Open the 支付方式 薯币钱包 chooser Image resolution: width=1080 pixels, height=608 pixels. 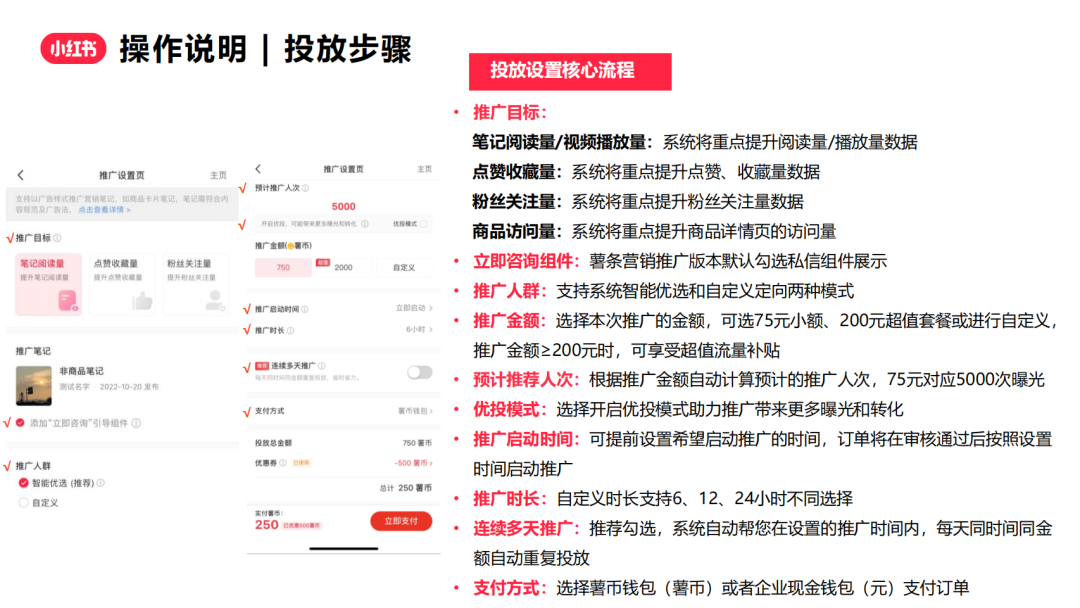coord(343,411)
